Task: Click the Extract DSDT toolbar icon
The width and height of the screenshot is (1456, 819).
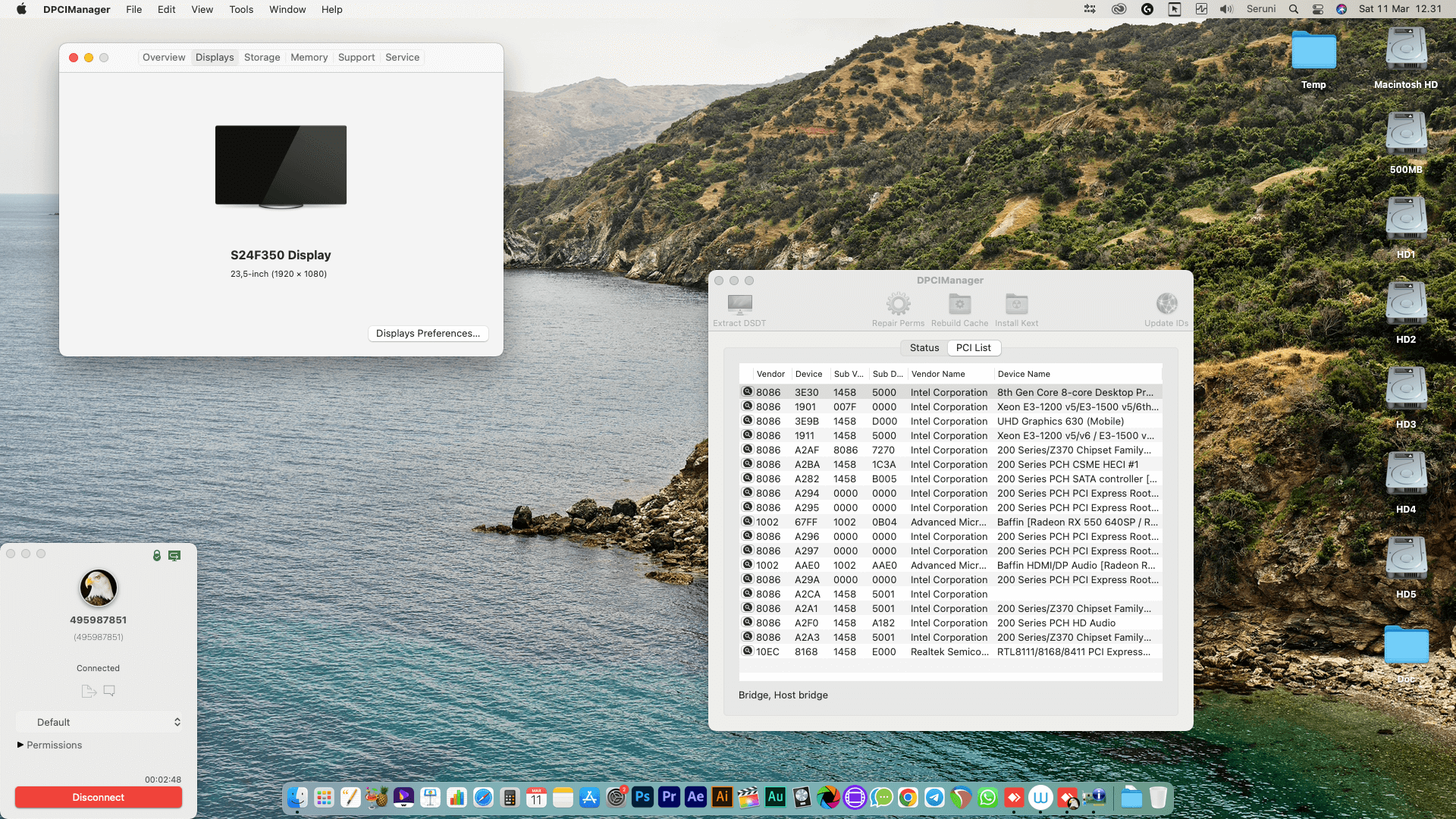Action: 739,305
